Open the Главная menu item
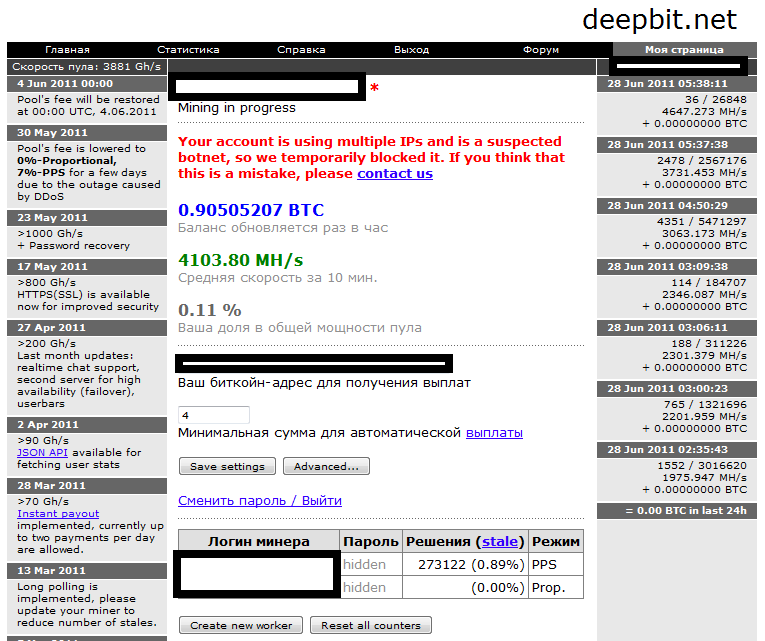 click(x=67, y=50)
